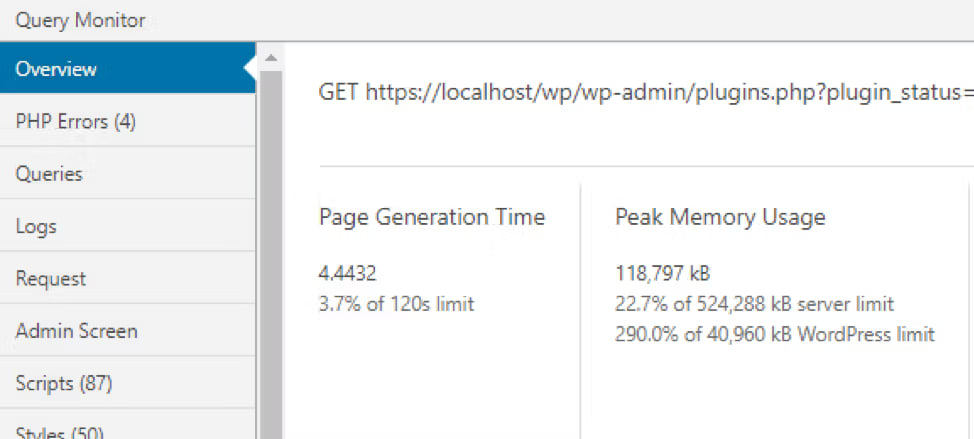This screenshot has width=974, height=439.
Task: Open the Overview panel tab
Action: pos(127,68)
